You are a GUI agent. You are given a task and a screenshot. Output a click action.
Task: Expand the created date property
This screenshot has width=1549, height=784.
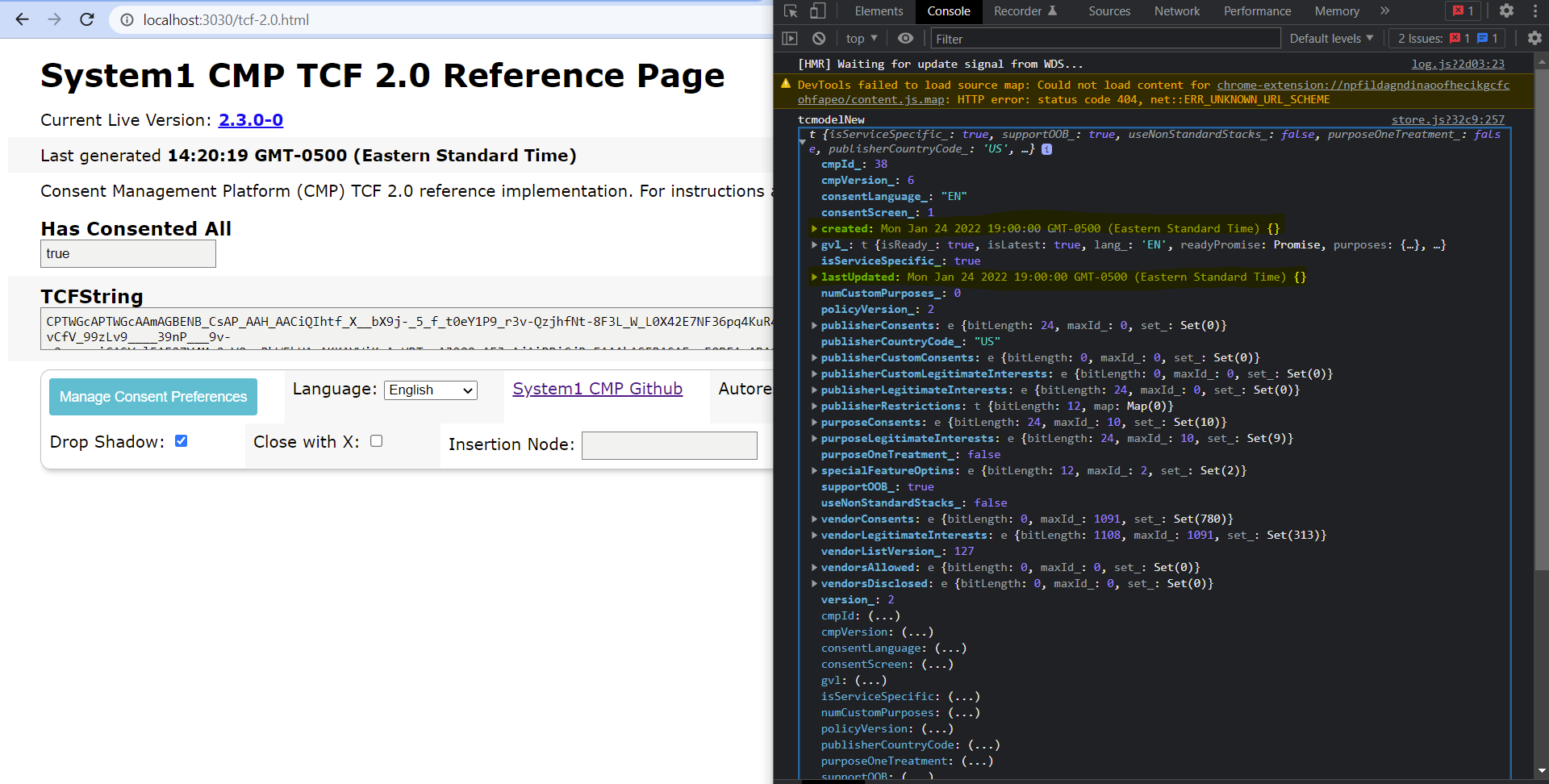(x=815, y=229)
